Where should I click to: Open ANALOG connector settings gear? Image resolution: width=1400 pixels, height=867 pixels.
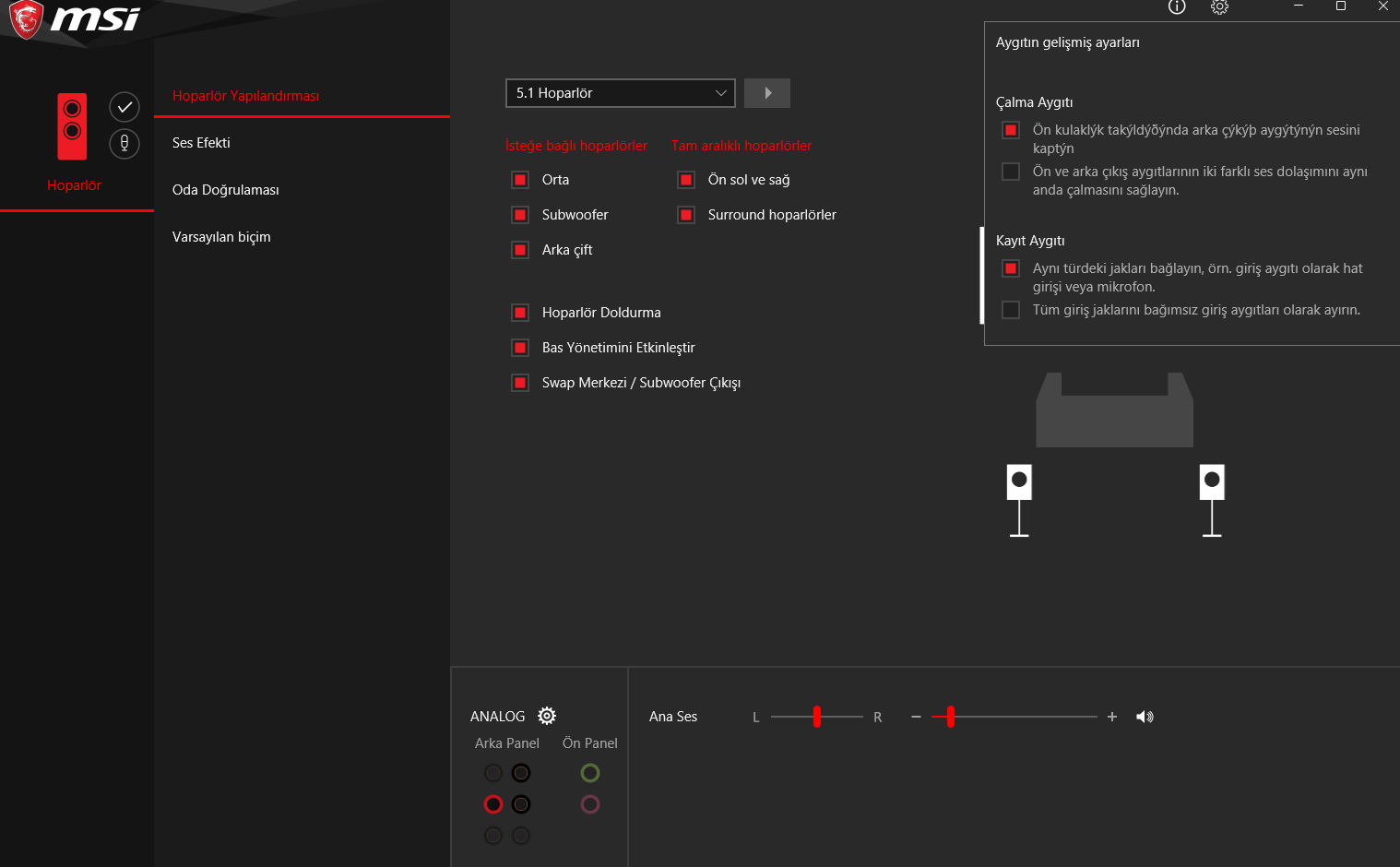click(547, 716)
